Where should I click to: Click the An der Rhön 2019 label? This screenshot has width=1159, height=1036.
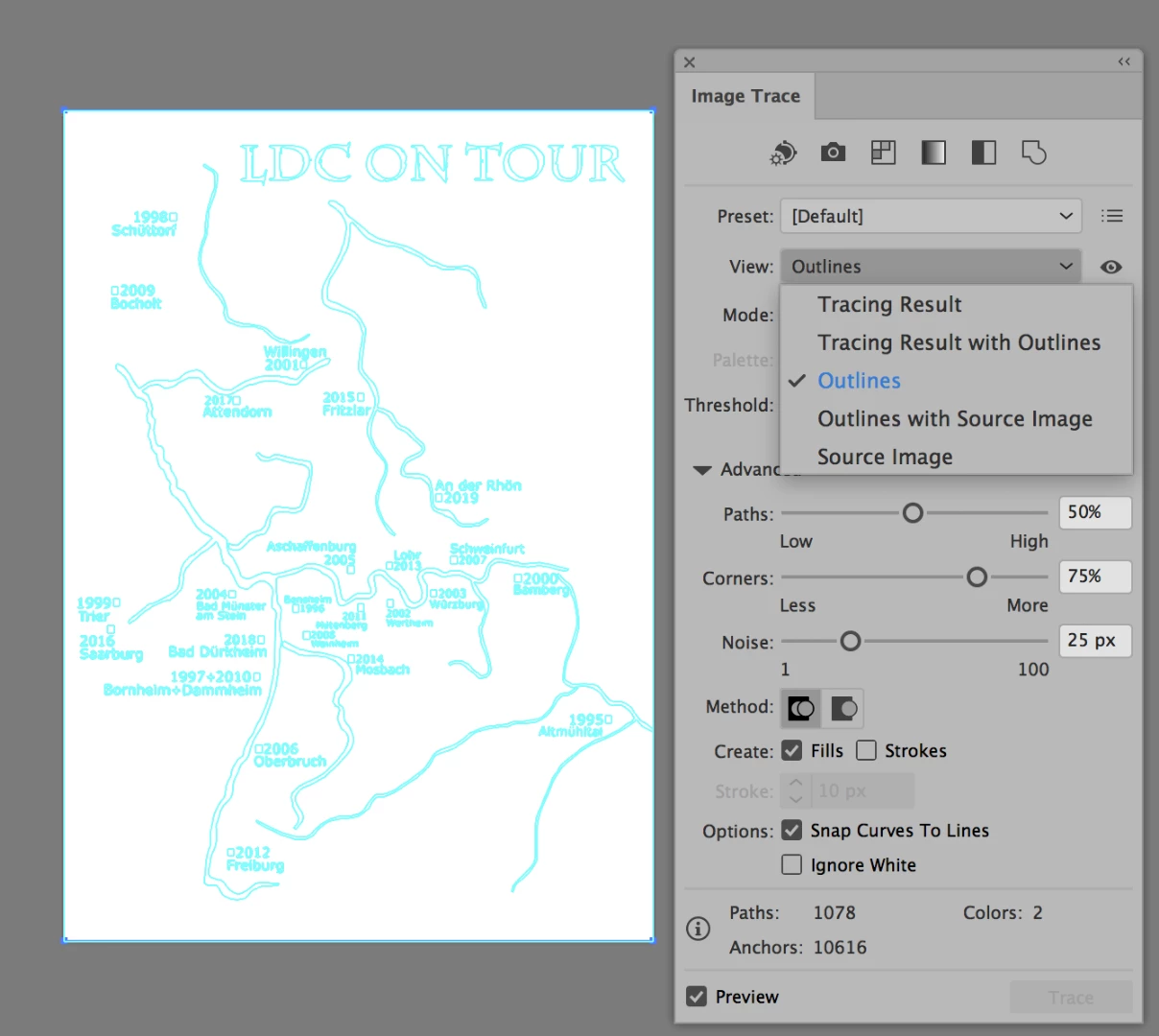478,491
